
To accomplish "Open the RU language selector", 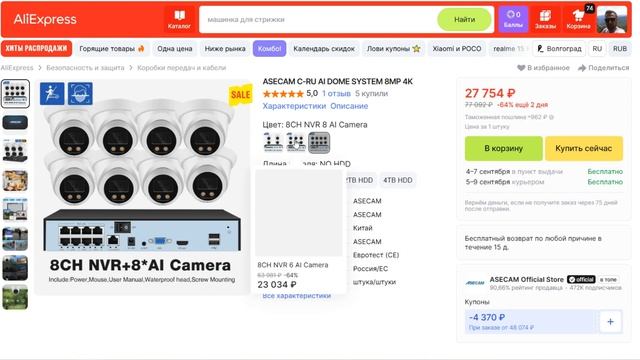I will tap(597, 49).
